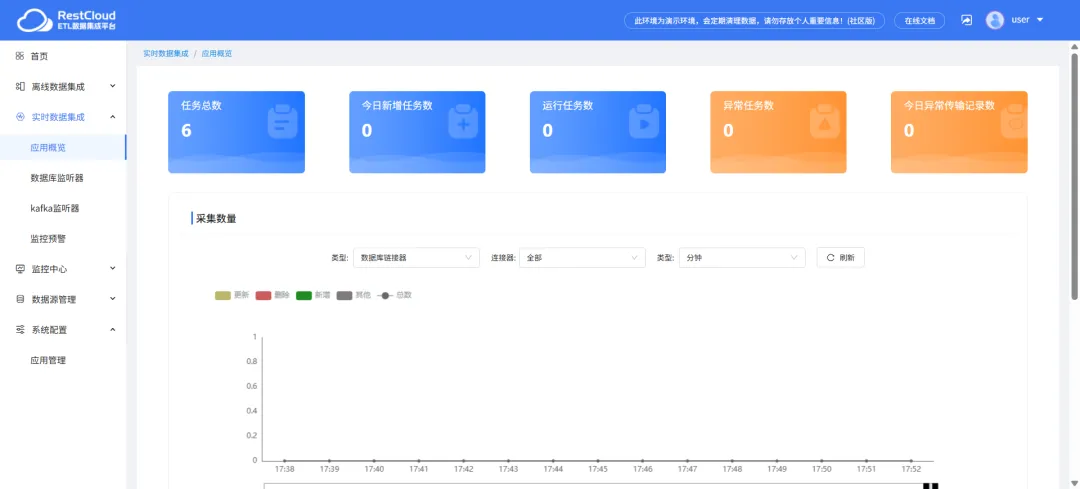
Task: Click the 首页 grid icon
Action: (20, 56)
